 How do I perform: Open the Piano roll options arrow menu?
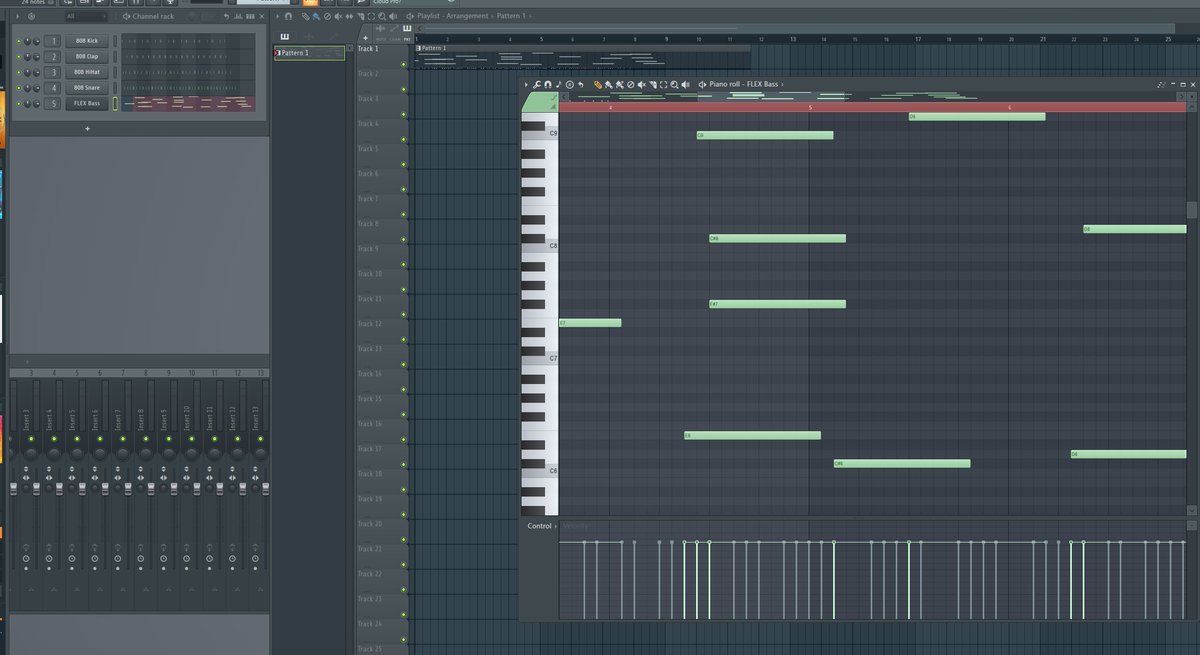point(526,85)
